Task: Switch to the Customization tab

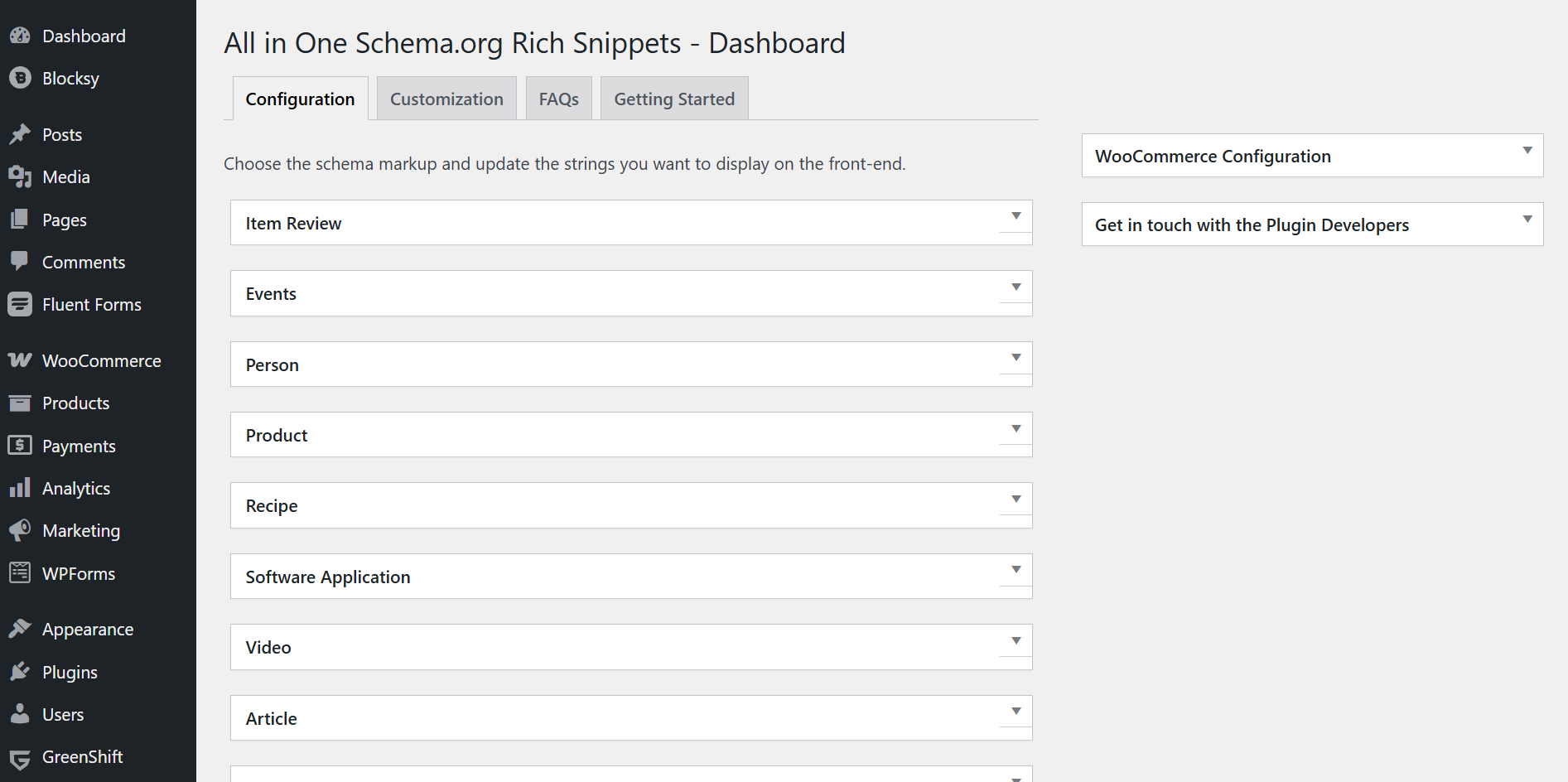Action: [x=446, y=99]
